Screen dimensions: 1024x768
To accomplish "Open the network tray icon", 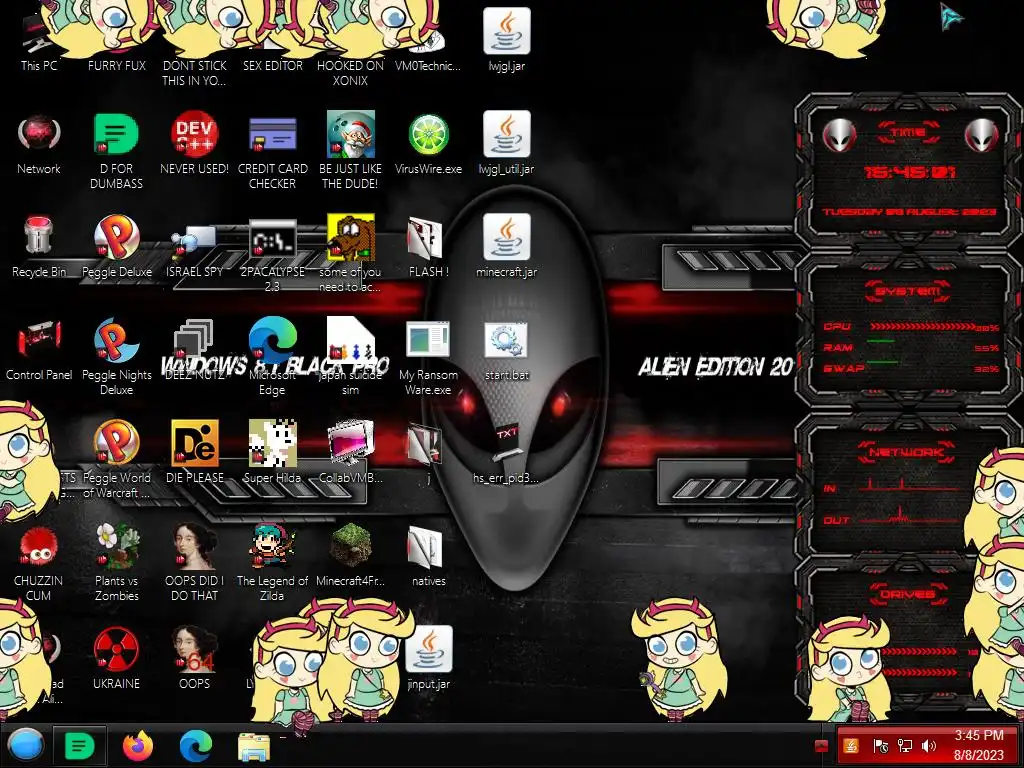I will click(x=904, y=746).
